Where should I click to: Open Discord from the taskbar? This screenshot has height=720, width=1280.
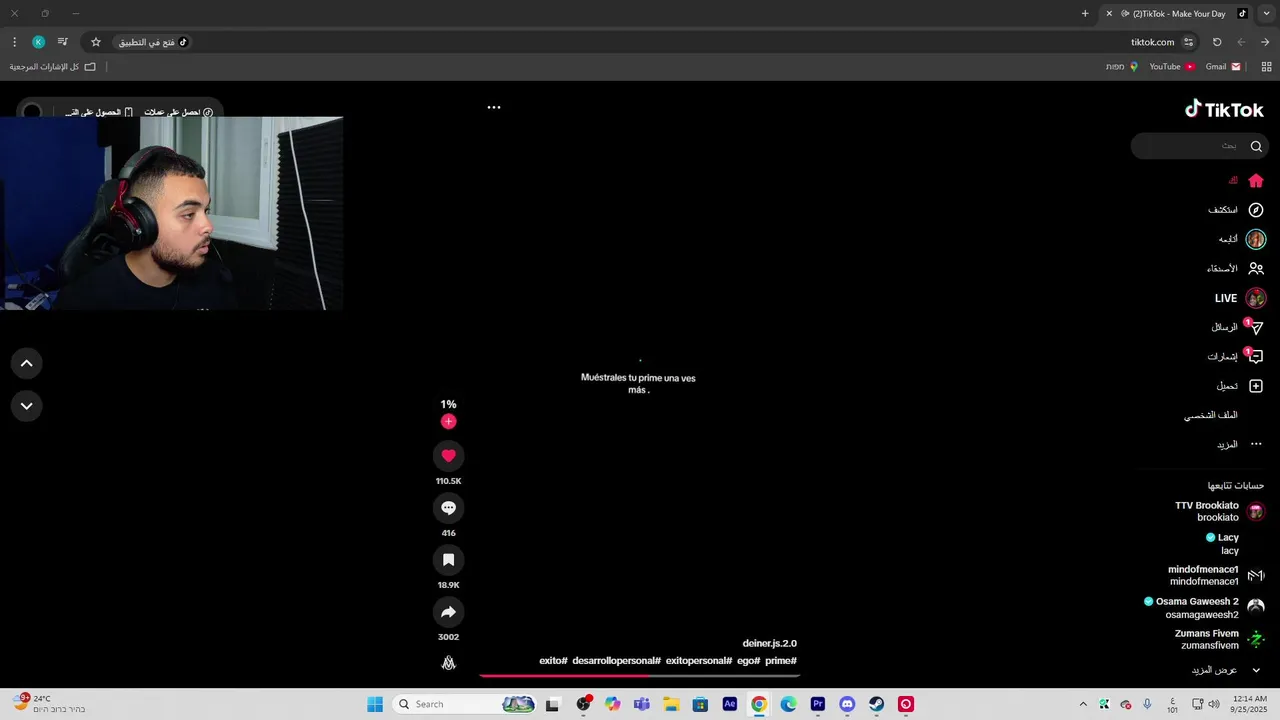tap(847, 704)
